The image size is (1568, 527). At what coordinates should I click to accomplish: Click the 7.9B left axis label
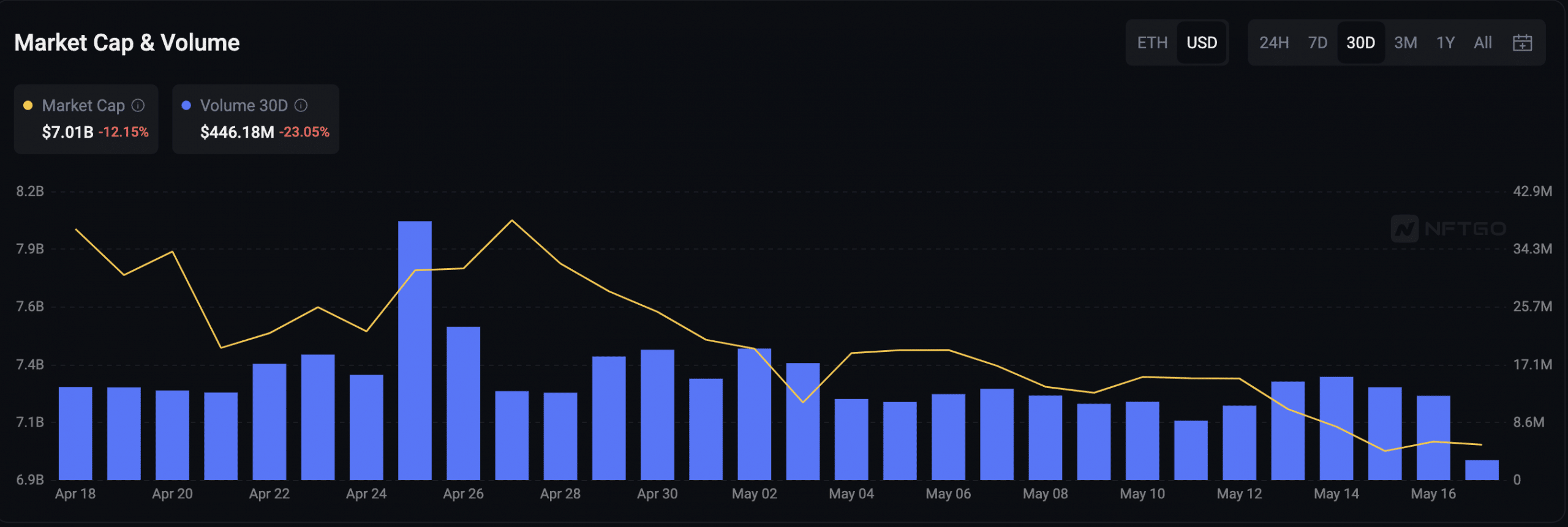pos(30,249)
